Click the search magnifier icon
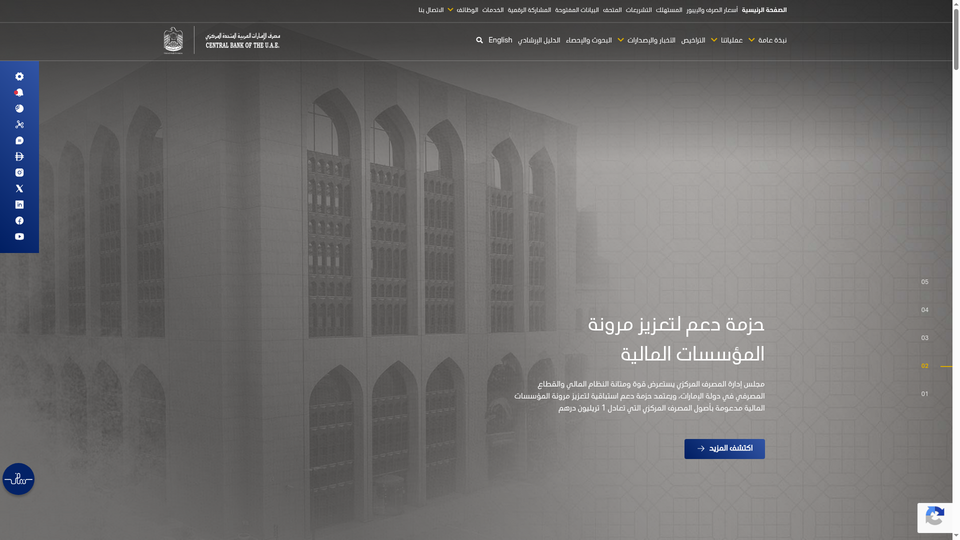 click(479, 41)
